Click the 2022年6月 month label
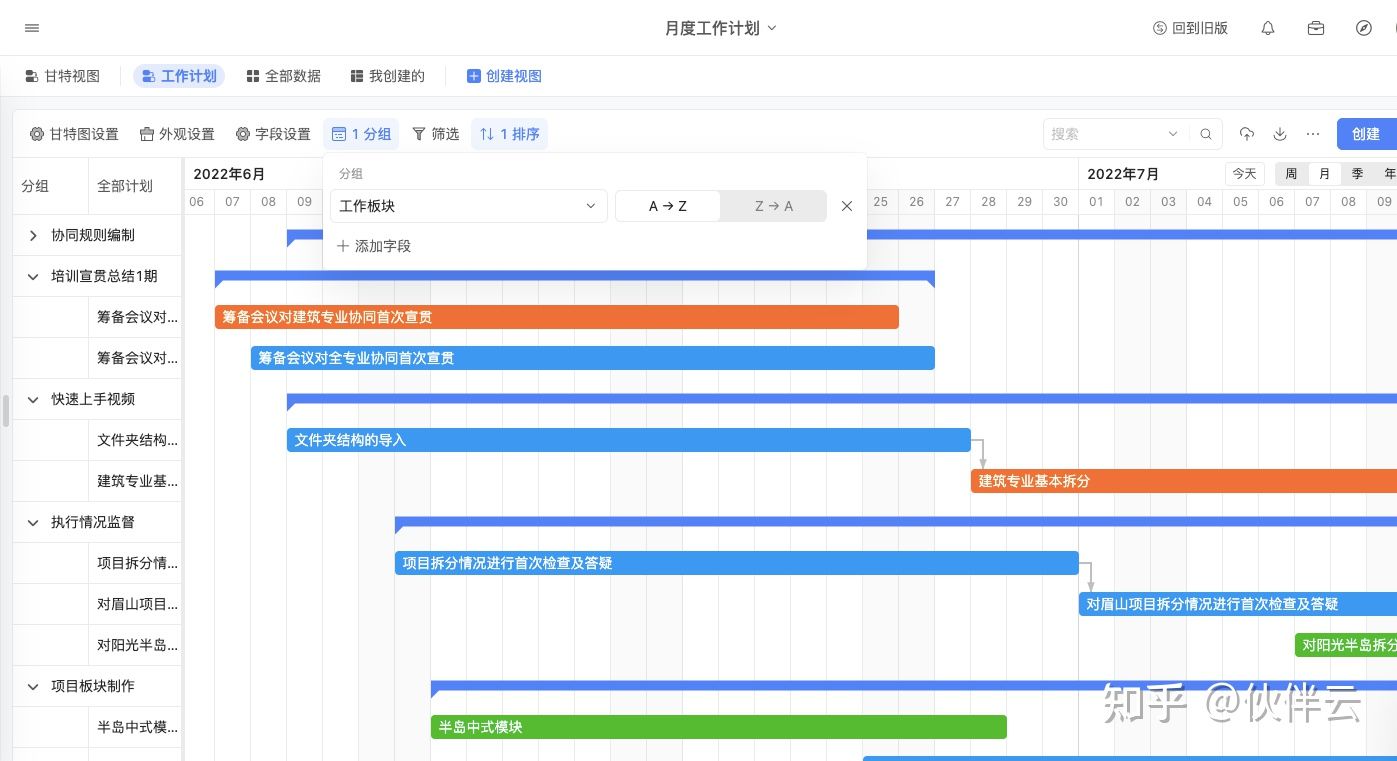The image size is (1397, 761). (229, 174)
